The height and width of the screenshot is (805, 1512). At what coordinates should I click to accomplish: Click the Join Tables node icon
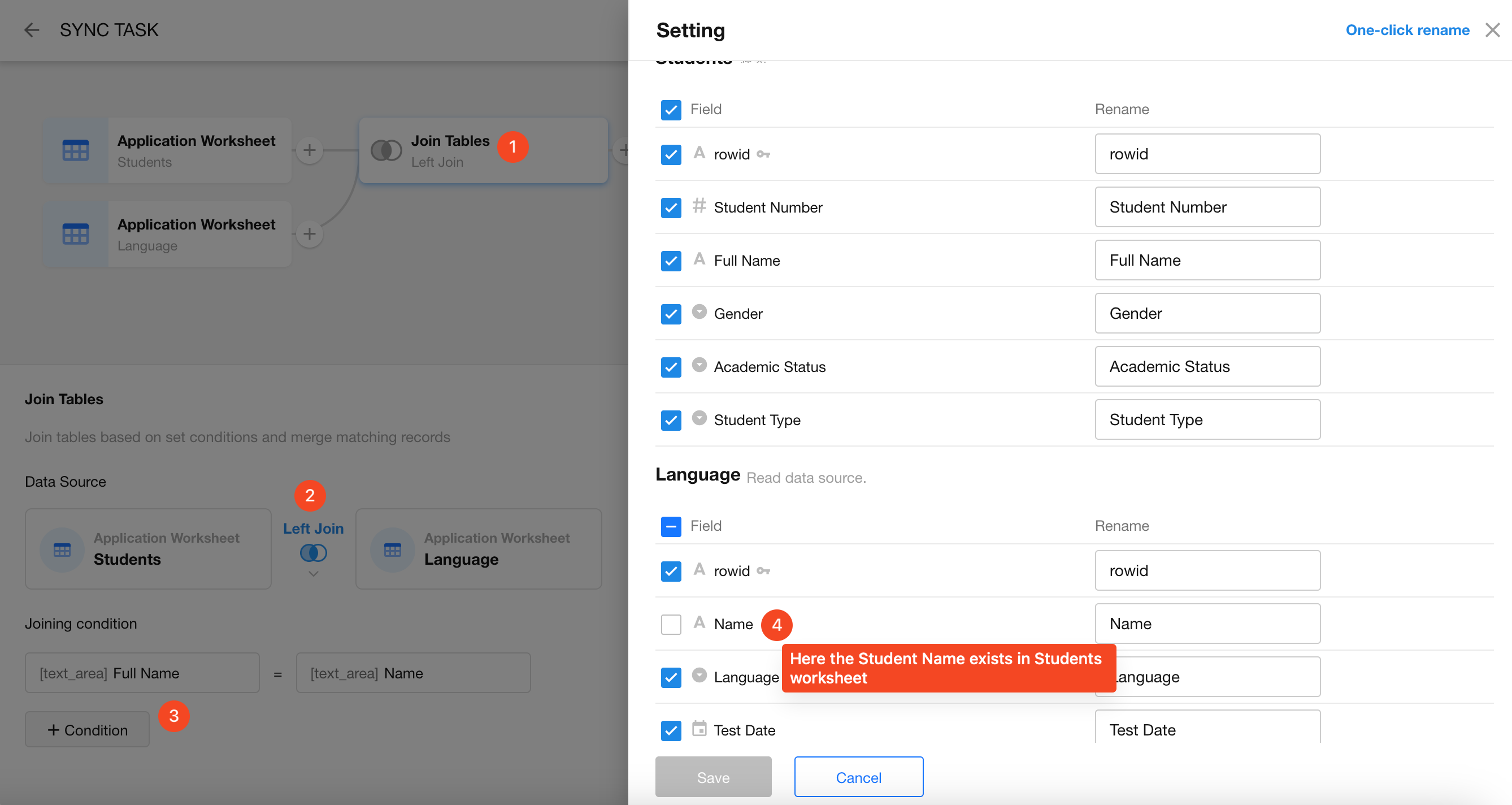click(386, 150)
